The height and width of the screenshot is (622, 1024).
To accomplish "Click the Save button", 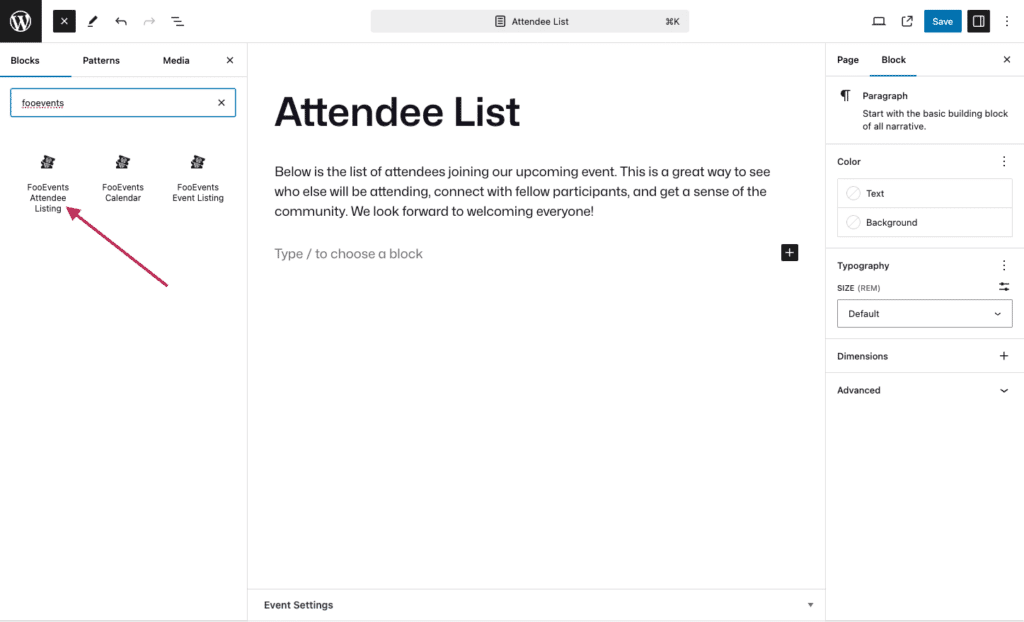I will point(941,20).
